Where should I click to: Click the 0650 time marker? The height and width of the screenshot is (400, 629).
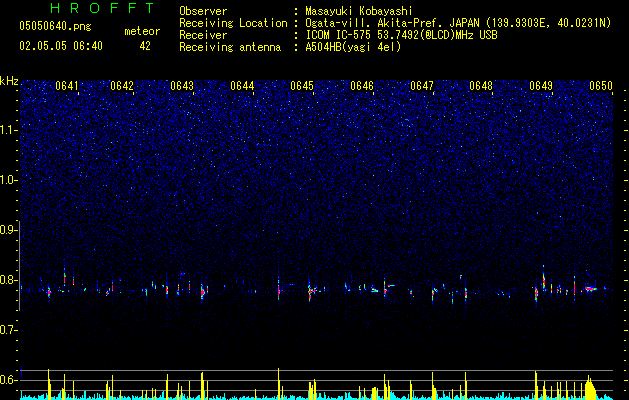601,86
